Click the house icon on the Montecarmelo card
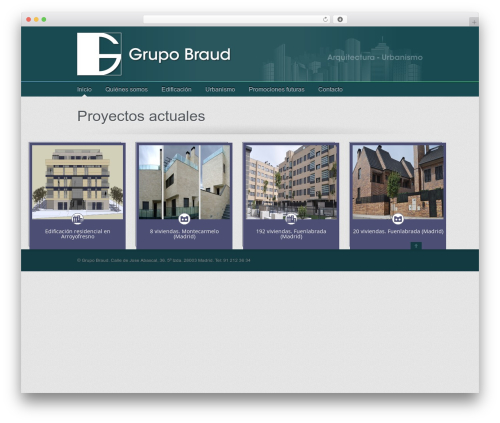The height and width of the screenshot is (423, 500). [184, 219]
